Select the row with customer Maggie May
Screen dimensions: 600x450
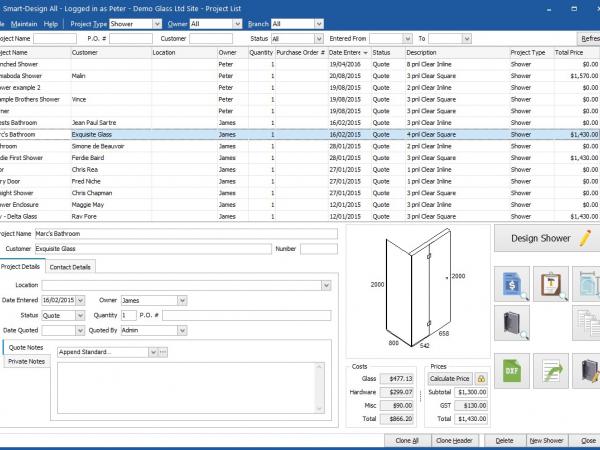tap(300, 205)
